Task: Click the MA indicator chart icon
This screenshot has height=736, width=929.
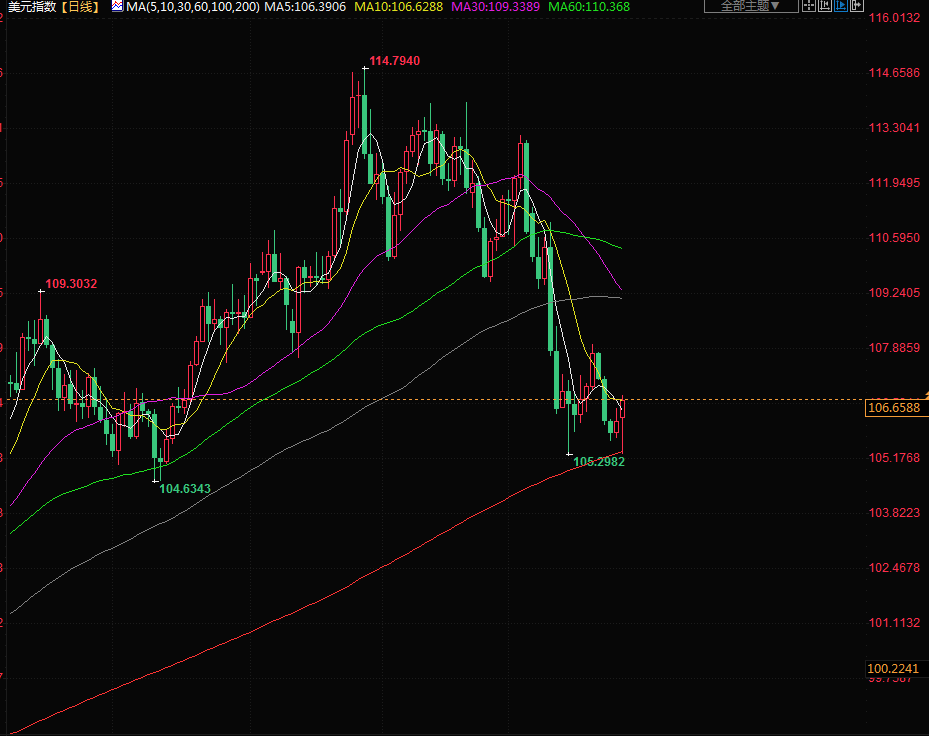Action: [x=117, y=7]
